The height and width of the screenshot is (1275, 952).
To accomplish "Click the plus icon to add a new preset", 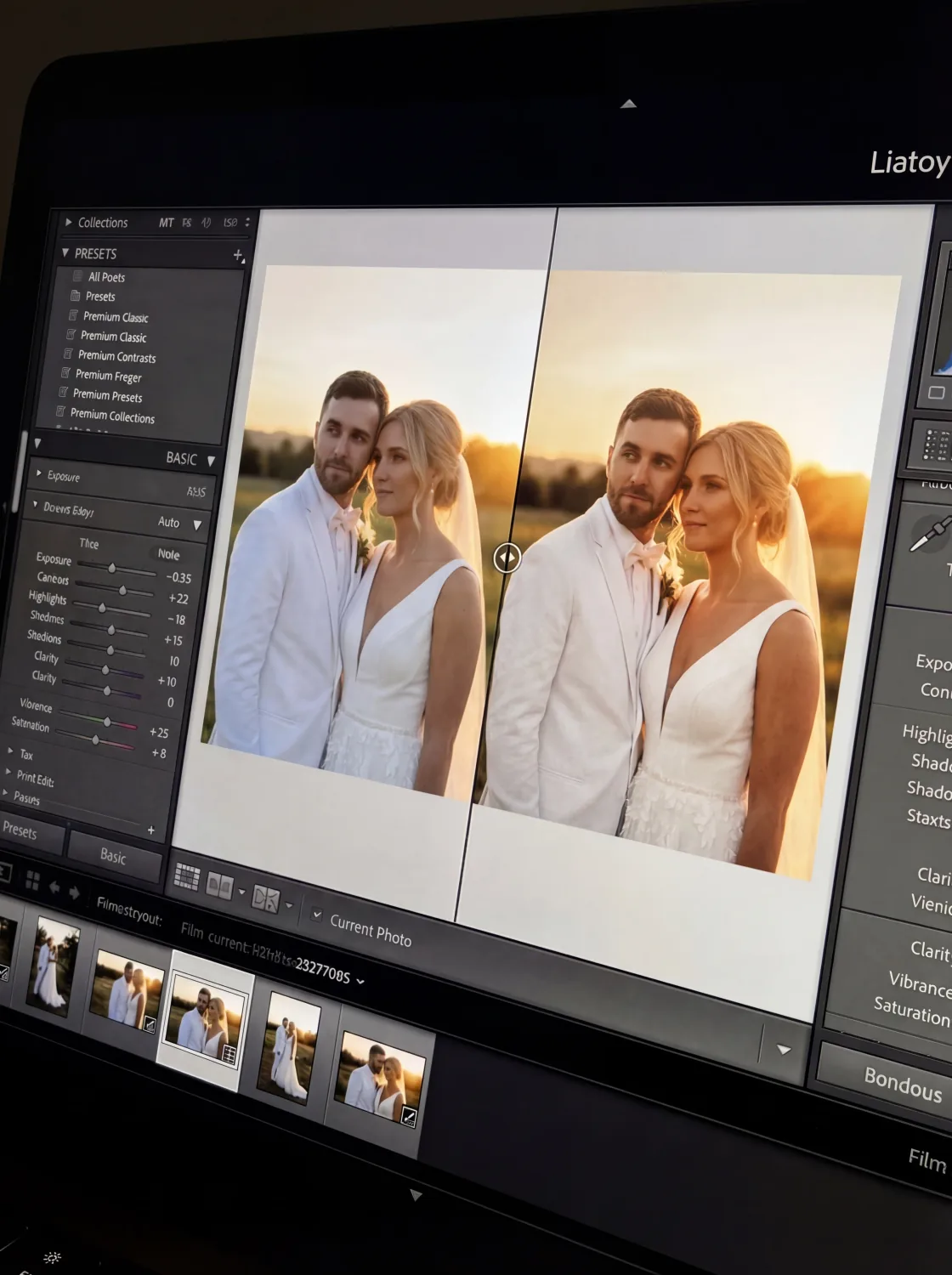I will coord(238,254).
